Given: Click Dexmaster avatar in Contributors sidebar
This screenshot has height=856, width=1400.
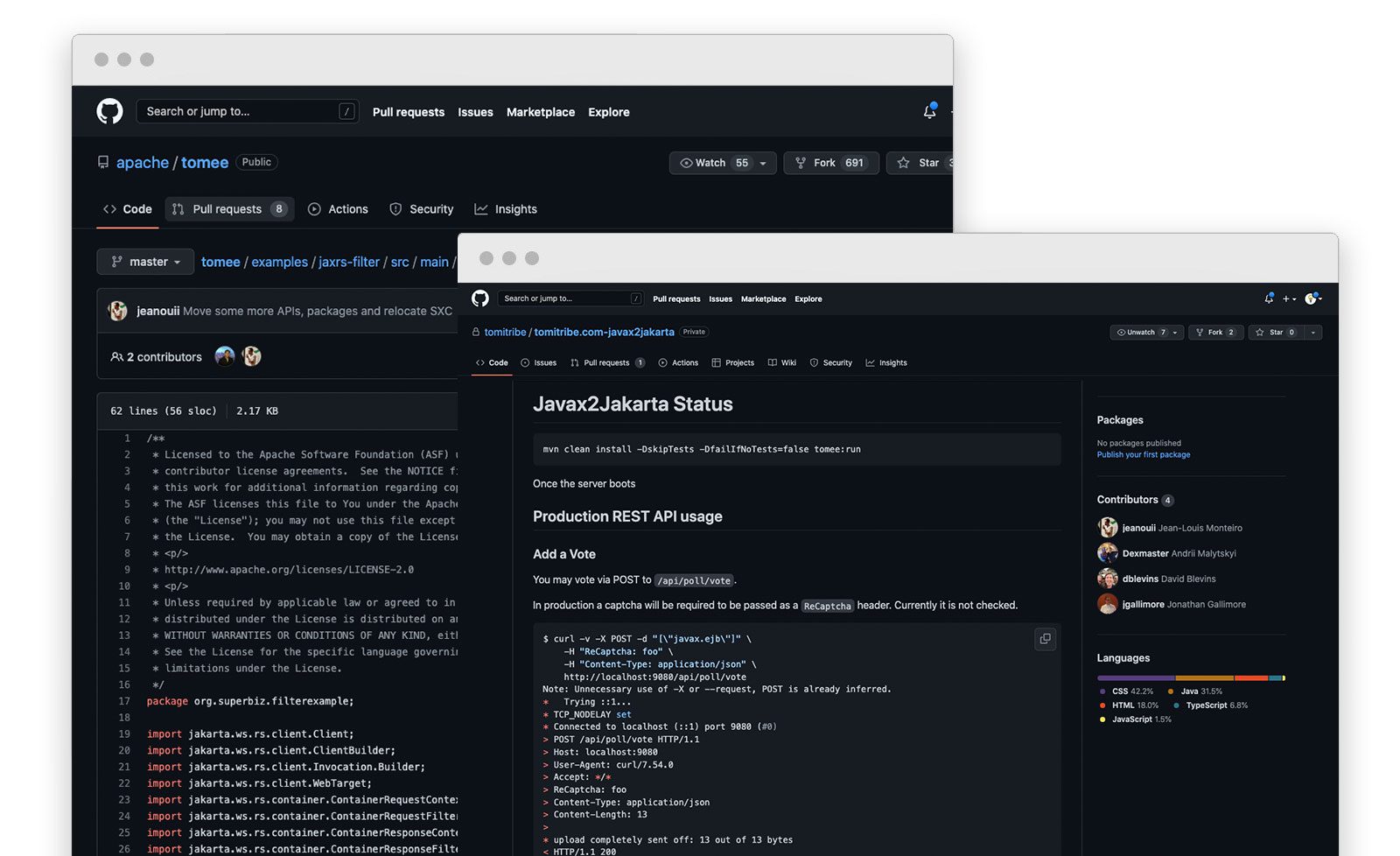Looking at the screenshot, I should point(1108,552).
